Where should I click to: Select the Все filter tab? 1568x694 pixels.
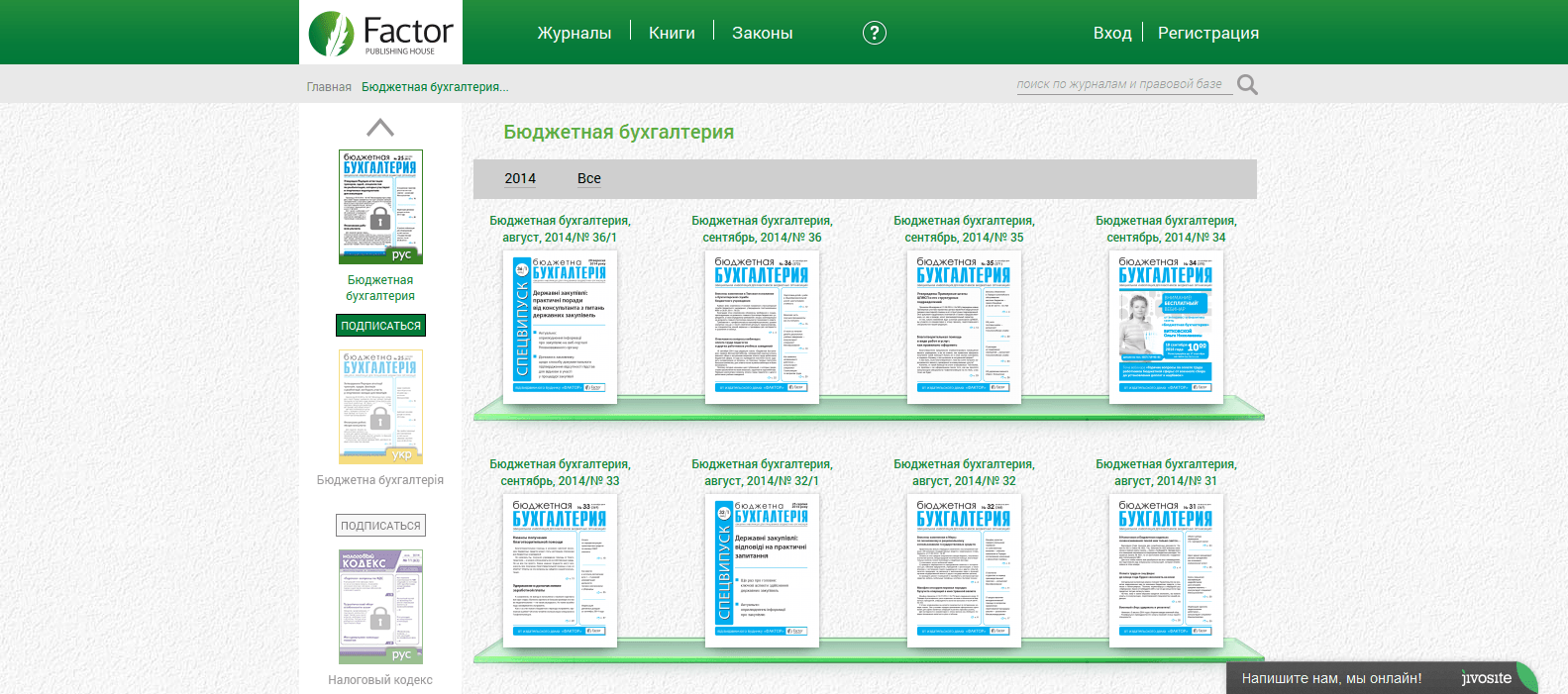point(589,178)
